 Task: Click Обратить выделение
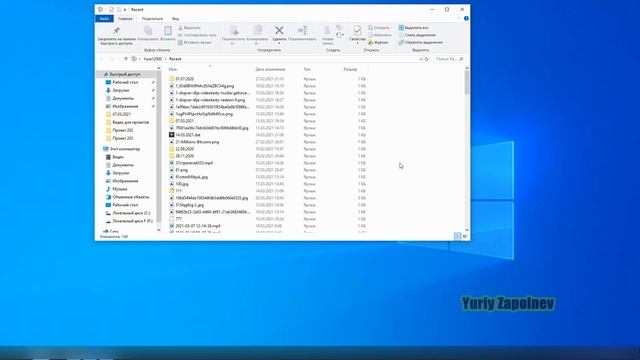click(x=420, y=42)
